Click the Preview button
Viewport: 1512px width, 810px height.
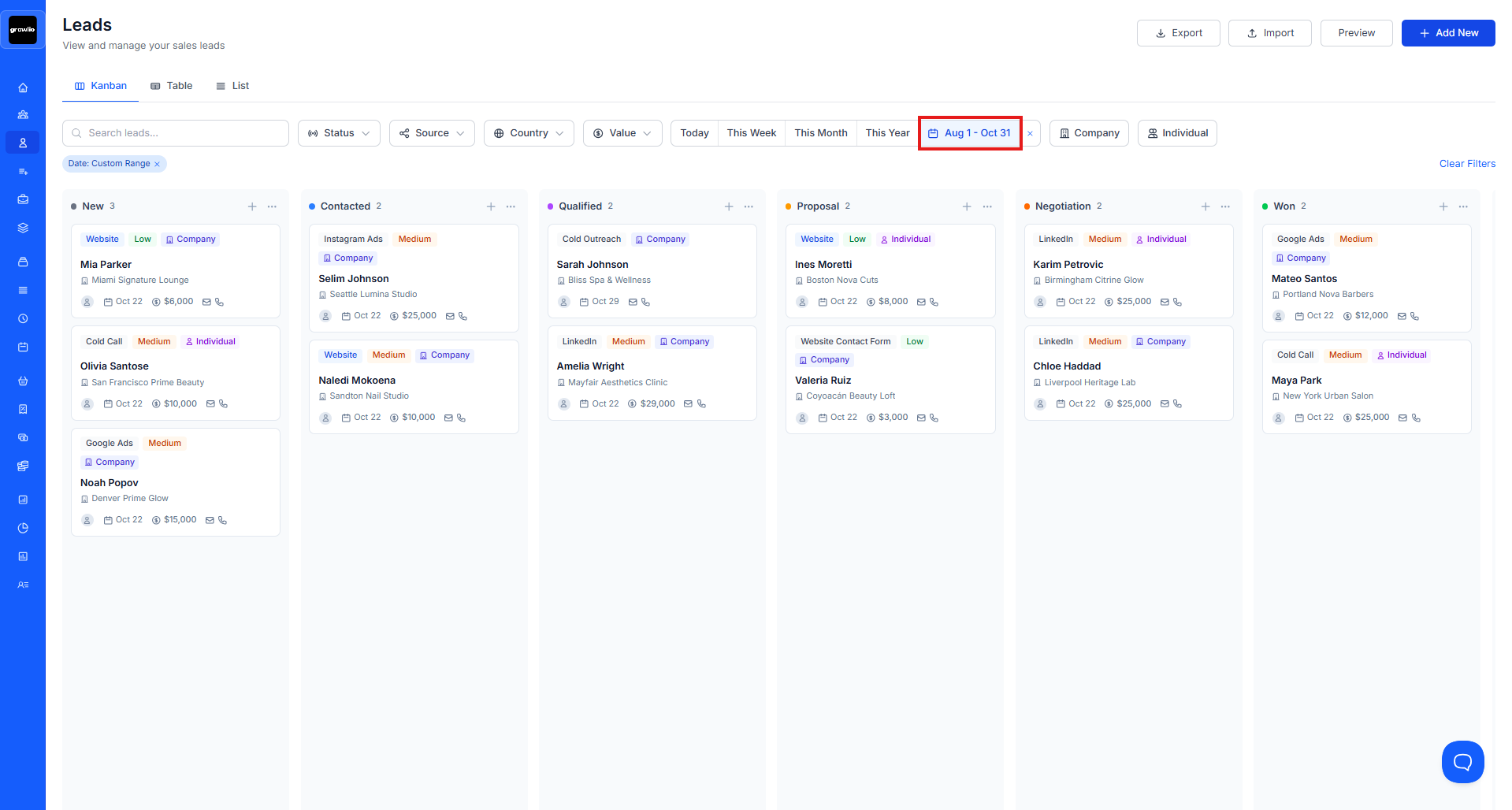pos(1356,33)
